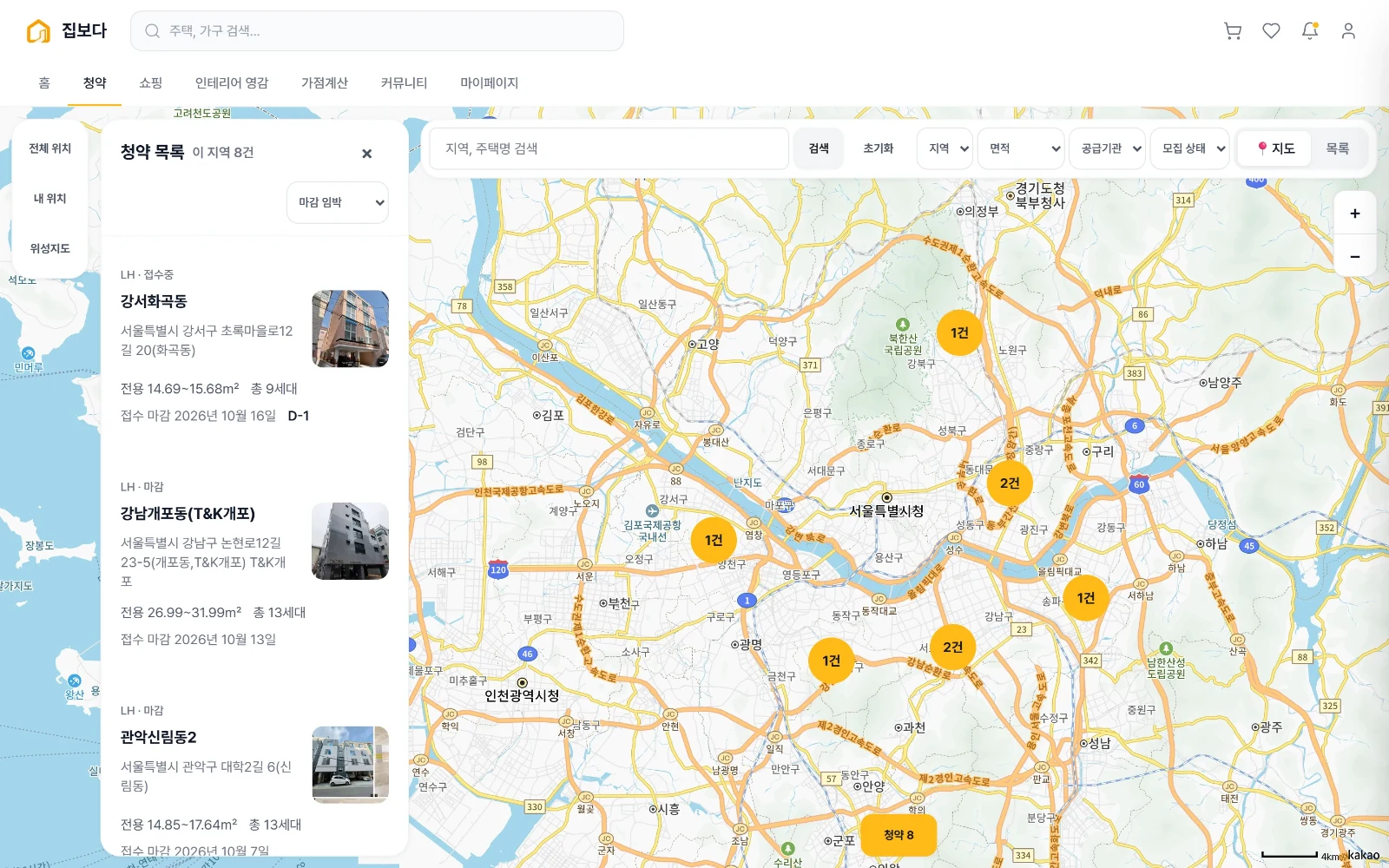The image size is (1389, 868).
Task: Click the 검색 button
Action: point(819,148)
